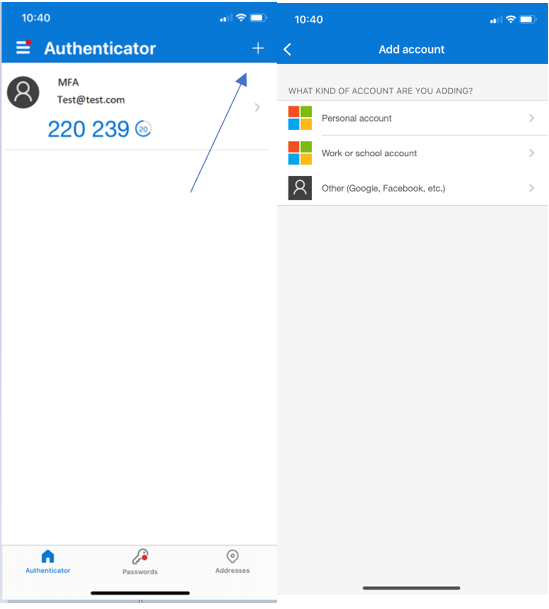
Task: Switch to the Addresses tab label
Action: (x=233, y=571)
